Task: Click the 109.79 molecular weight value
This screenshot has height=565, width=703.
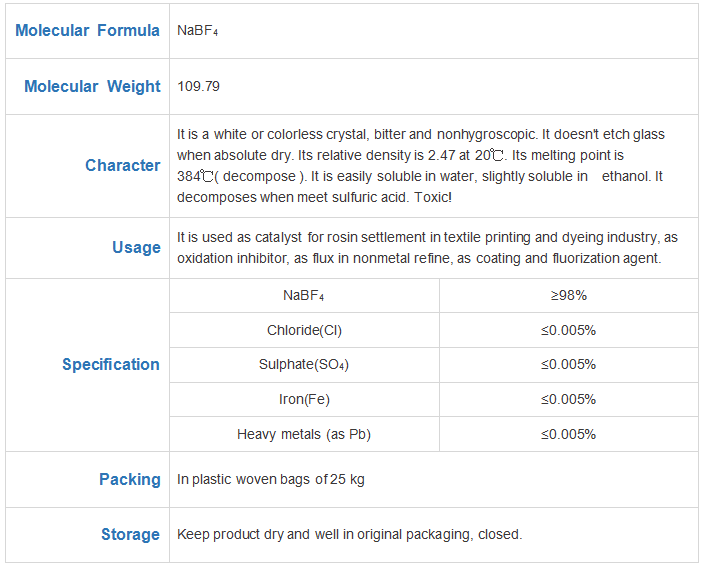Action: [199, 86]
